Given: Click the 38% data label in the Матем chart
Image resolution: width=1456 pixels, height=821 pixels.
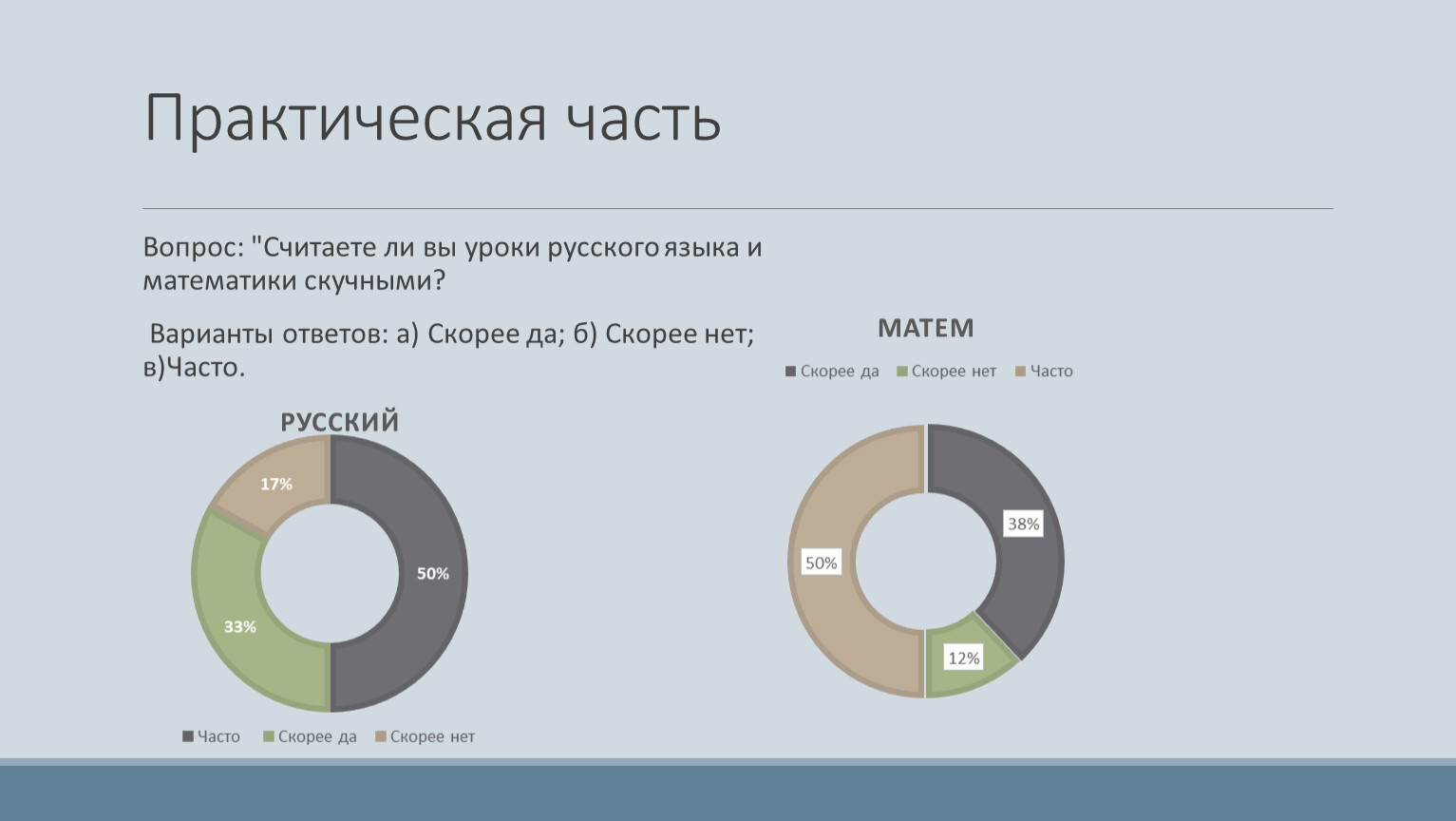Looking at the screenshot, I should coord(1023,524).
